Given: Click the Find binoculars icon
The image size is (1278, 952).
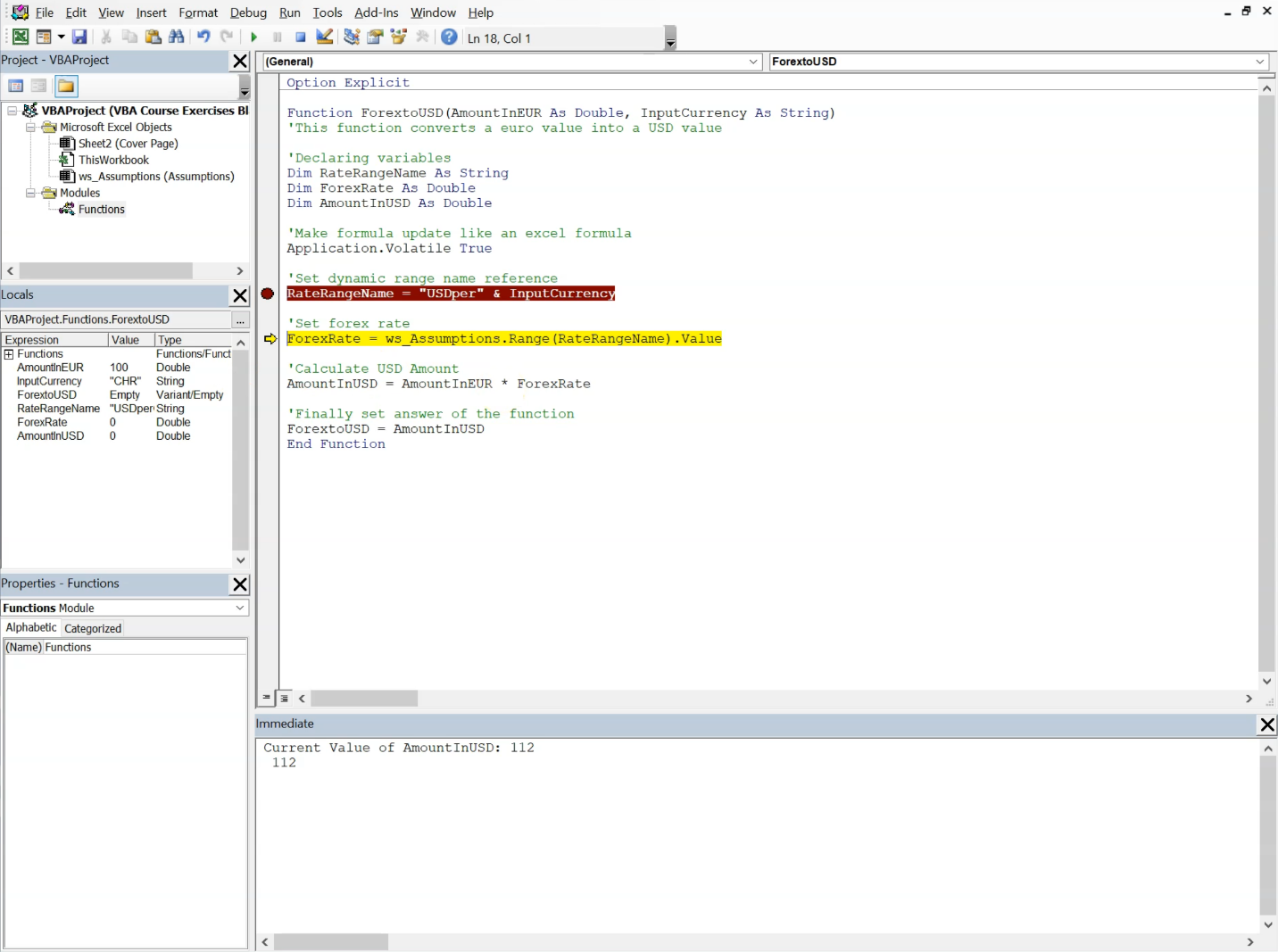Looking at the screenshot, I should tap(176, 37).
